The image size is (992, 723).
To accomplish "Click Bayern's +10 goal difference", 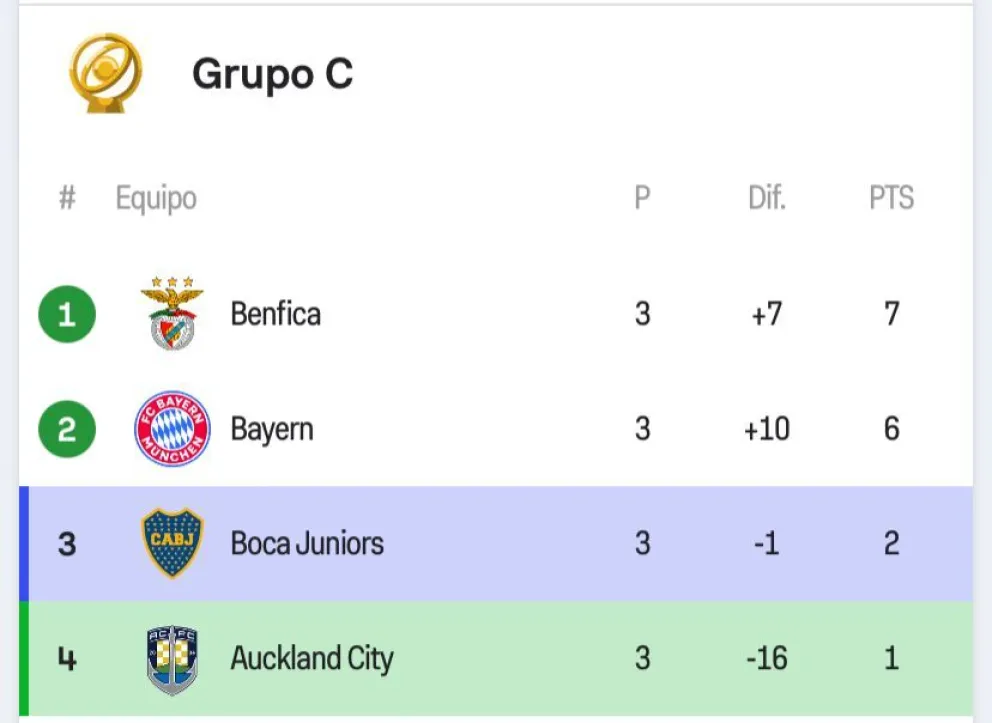I will click(767, 429).
